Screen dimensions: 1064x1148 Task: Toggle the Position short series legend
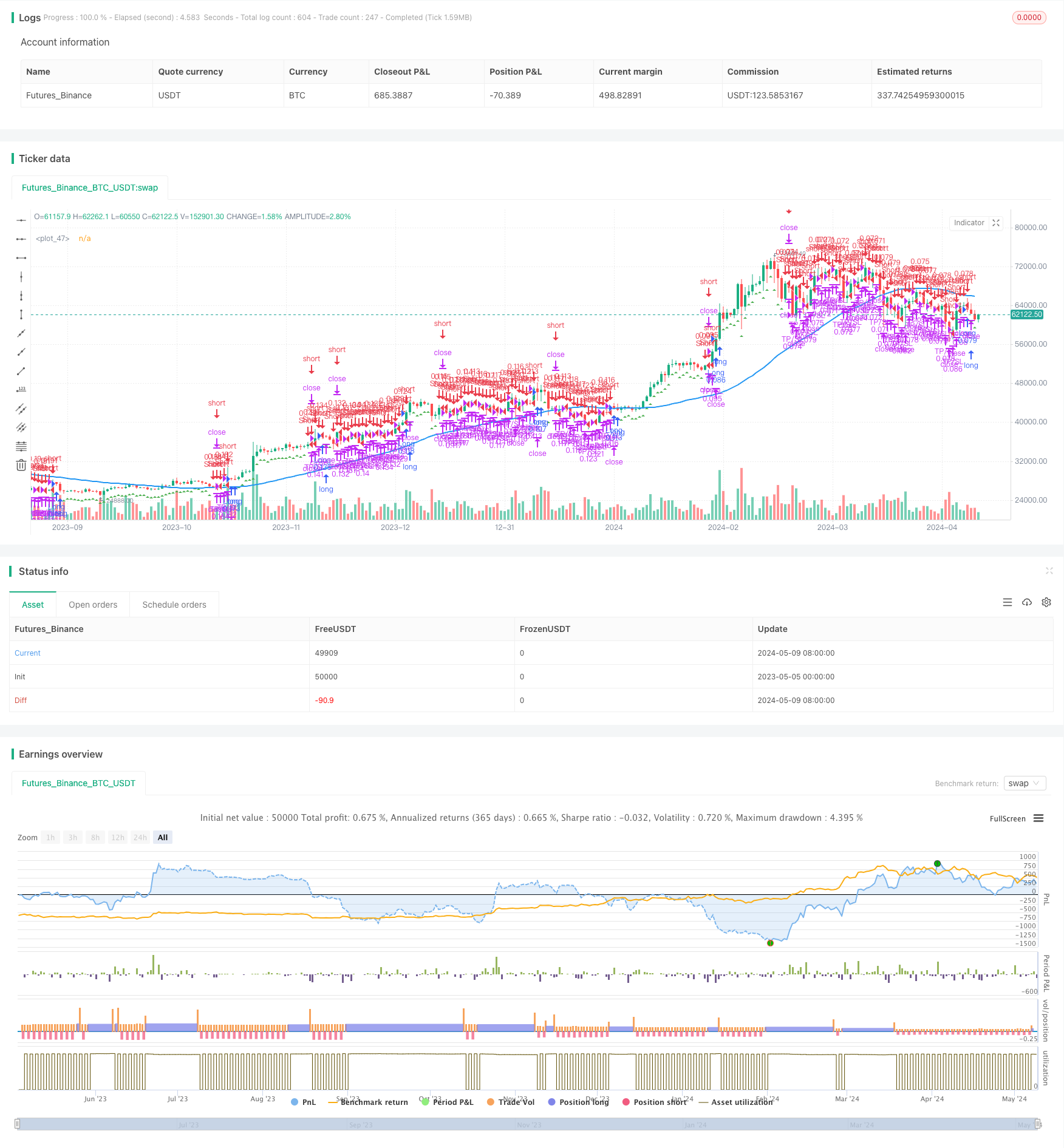[x=655, y=1102]
